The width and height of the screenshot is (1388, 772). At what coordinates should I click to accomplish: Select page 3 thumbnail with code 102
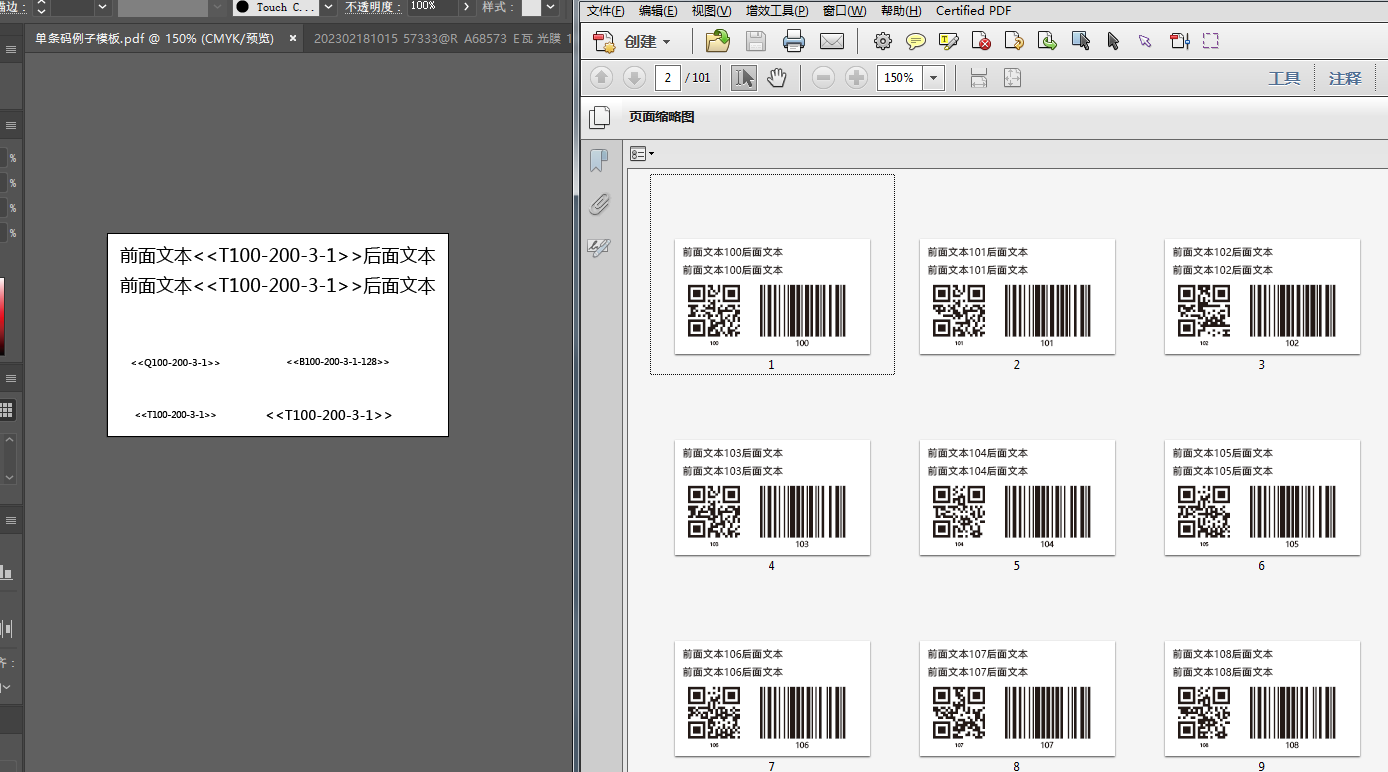click(x=1262, y=297)
